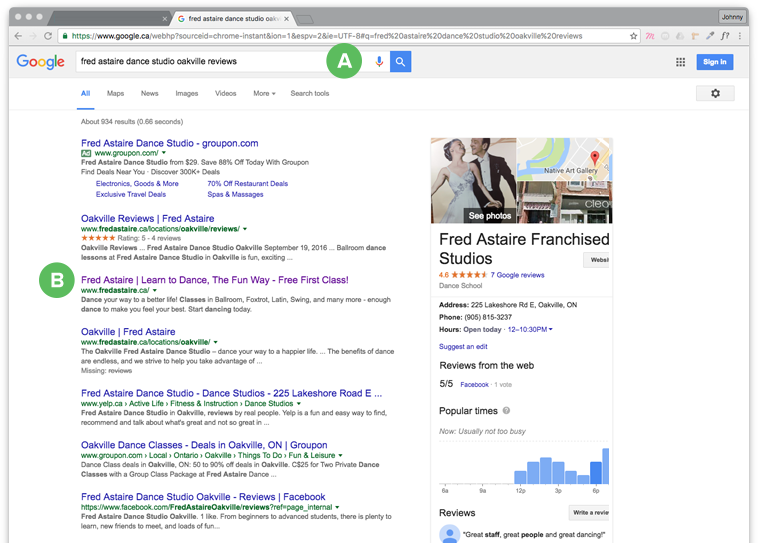
Task: Open the Fred Astaire Dance Studio groupon.com ad
Action: [170, 143]
